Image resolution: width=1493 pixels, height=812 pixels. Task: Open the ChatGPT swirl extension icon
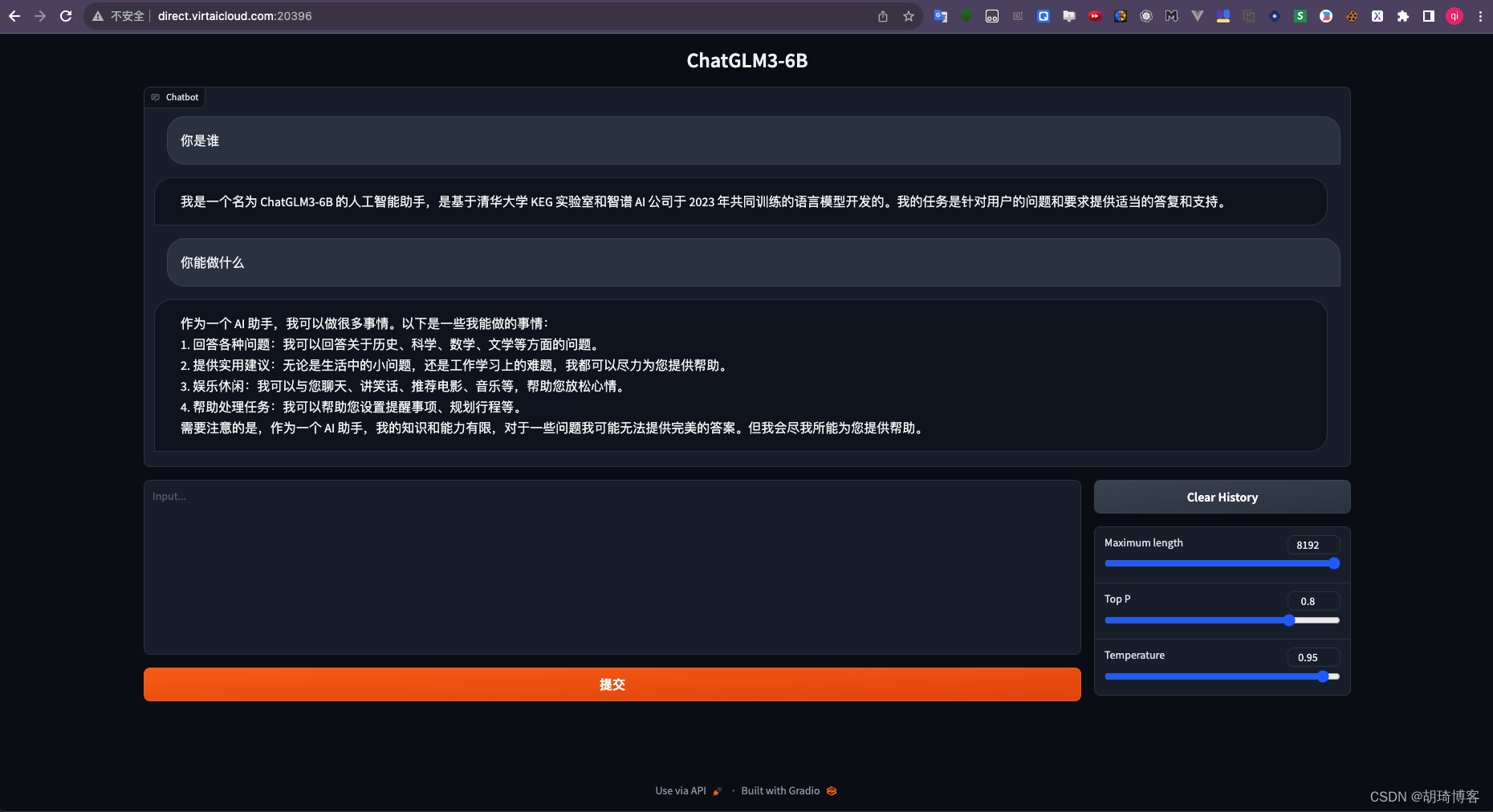pyautogui.click(x=1146, y=16)
